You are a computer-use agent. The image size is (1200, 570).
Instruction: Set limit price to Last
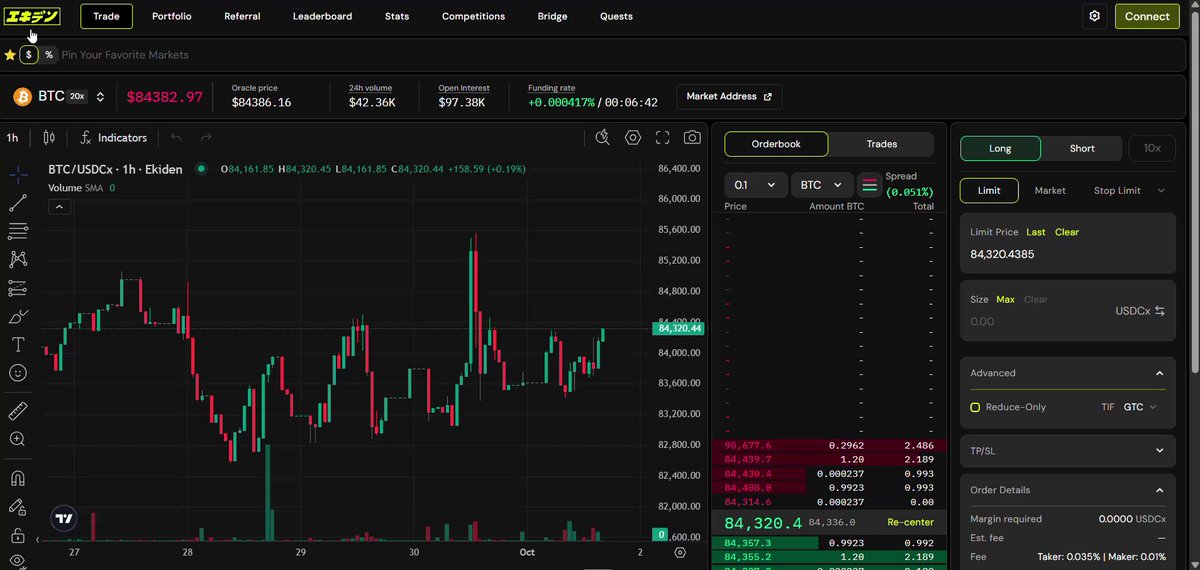1036,232
